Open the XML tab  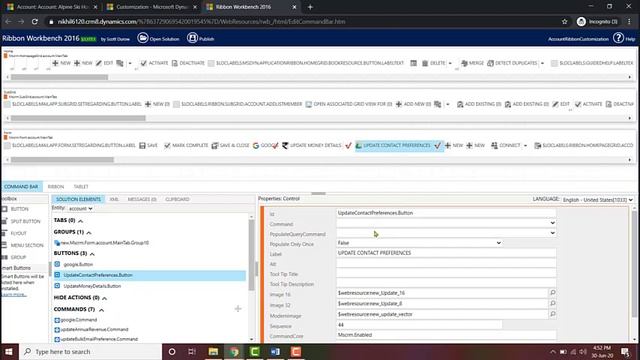pos(114,199)
